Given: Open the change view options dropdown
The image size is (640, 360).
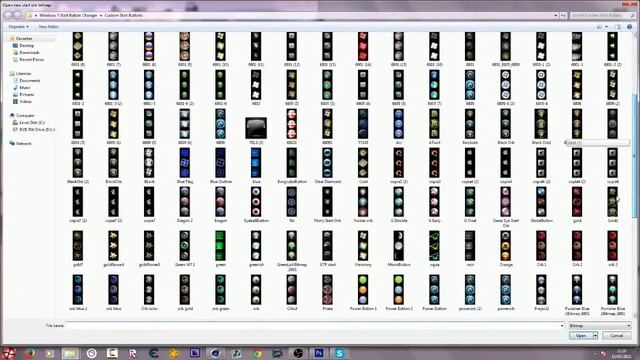Looking at the screenshot, I should [606, 27].
